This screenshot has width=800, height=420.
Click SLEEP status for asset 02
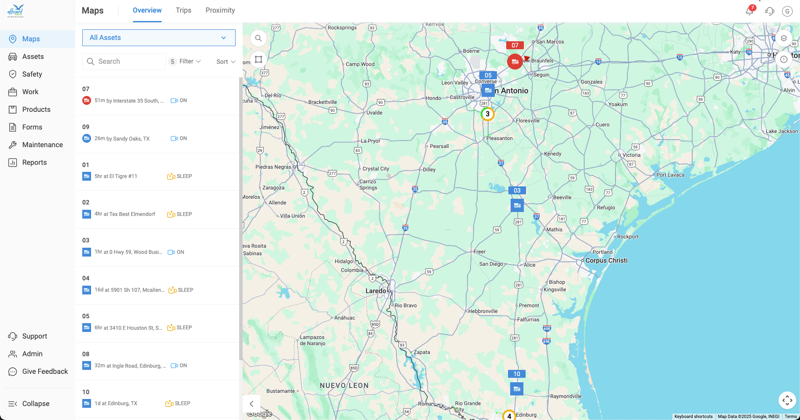coord(180,214)
